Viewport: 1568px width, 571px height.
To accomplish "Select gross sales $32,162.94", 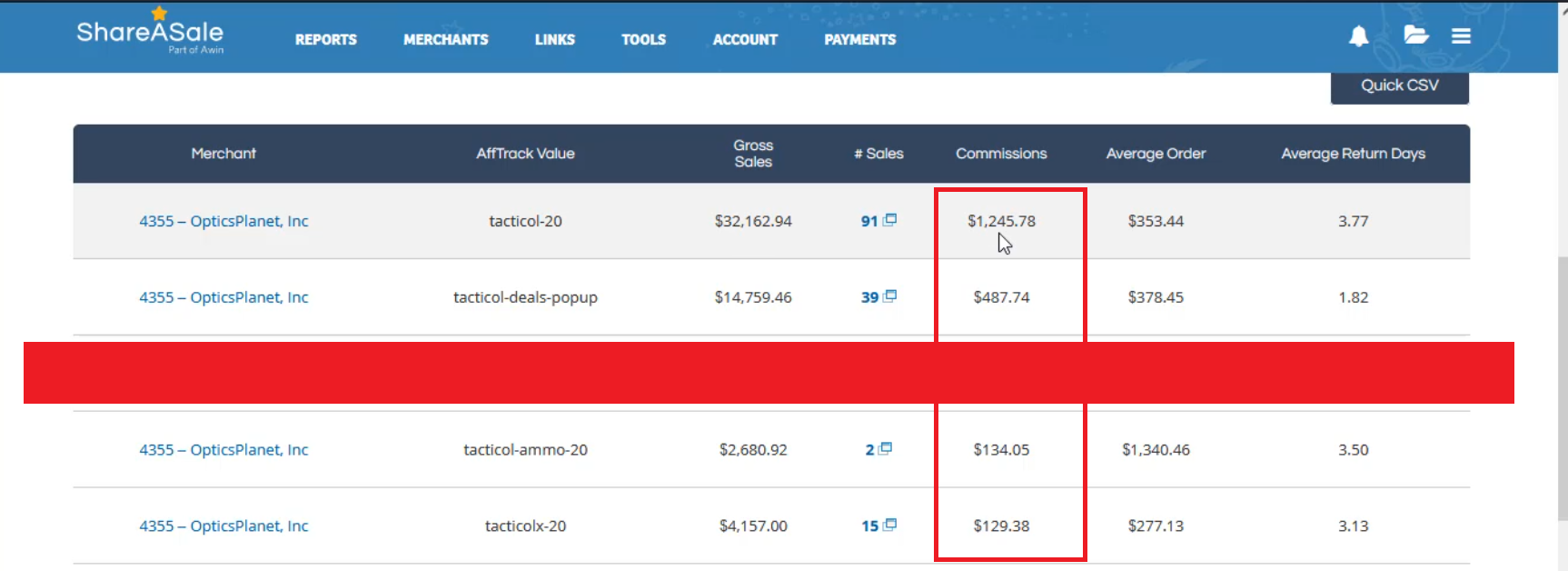I will (x=753, y=221).
